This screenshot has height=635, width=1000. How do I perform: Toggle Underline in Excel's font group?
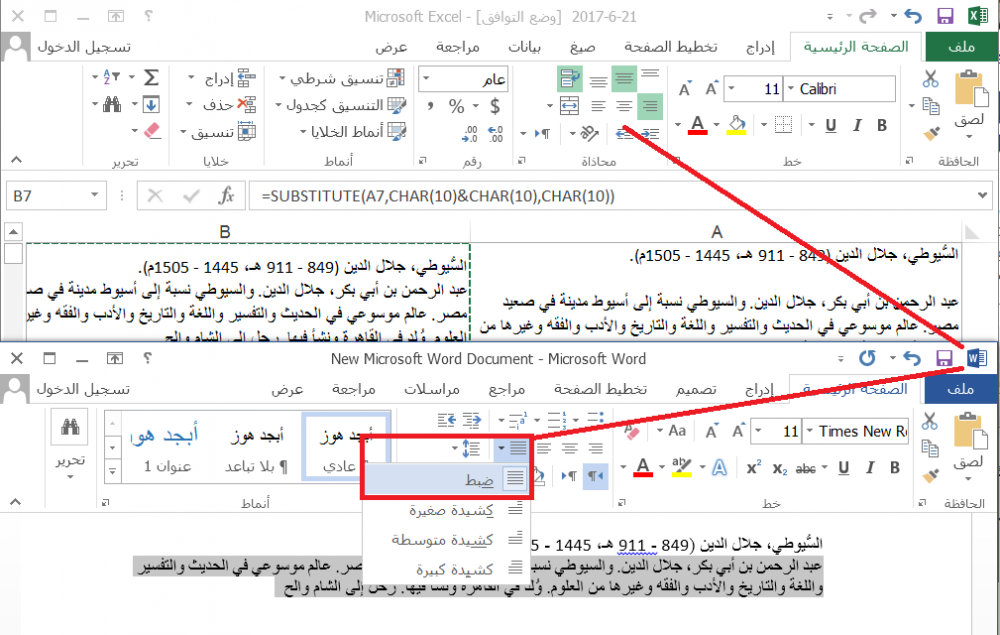click(830, 126)
